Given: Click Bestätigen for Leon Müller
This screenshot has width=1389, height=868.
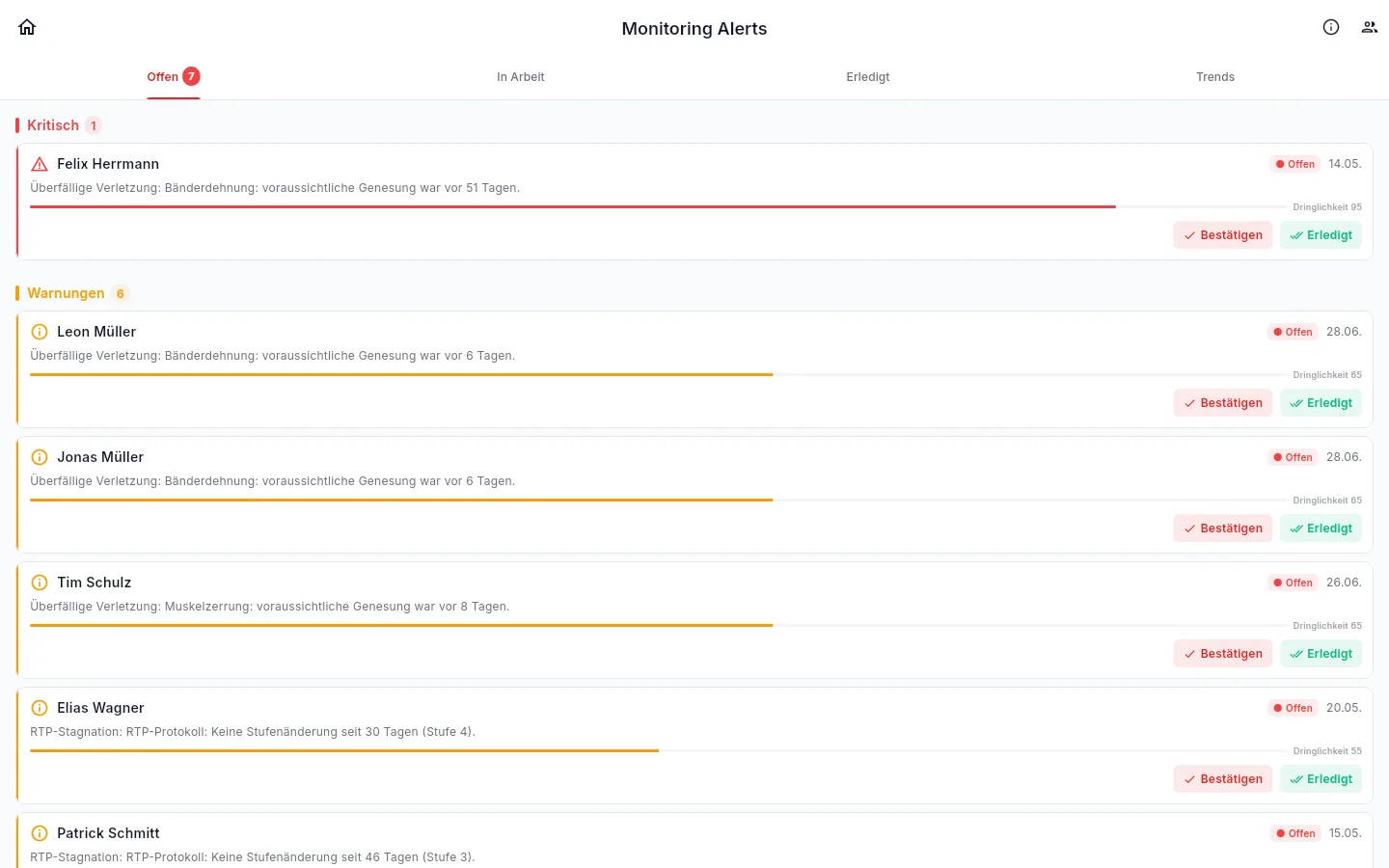Looking at the screenshot, I should coord(1223,403).
